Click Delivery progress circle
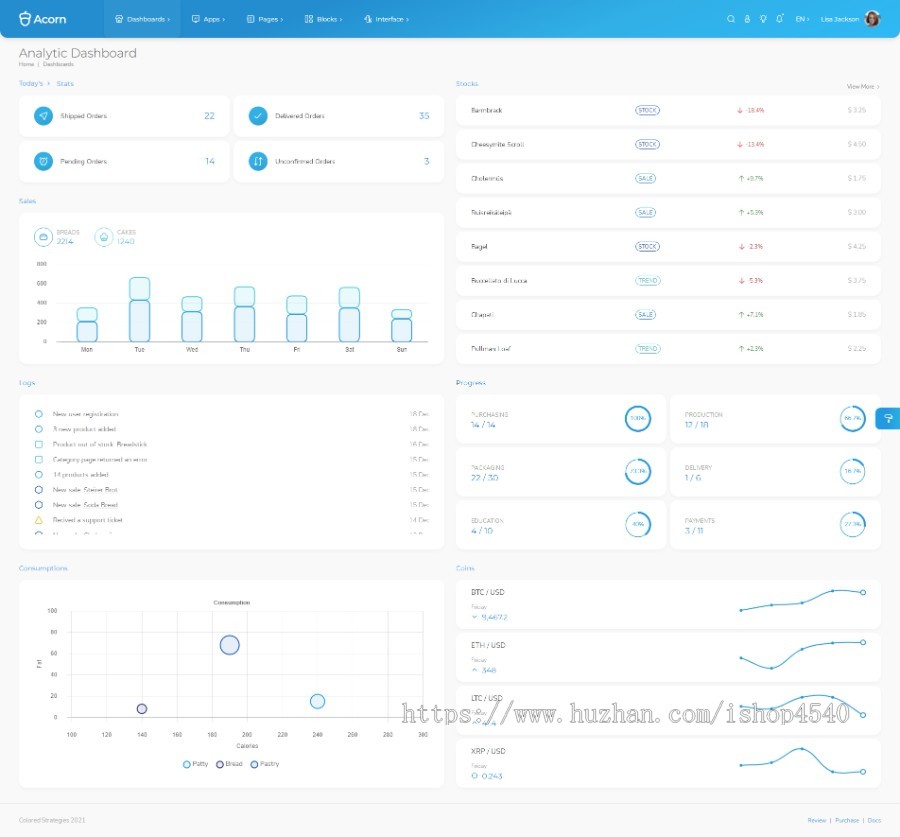The width and height of the screenshot is (900, 837). pos(852,471)
